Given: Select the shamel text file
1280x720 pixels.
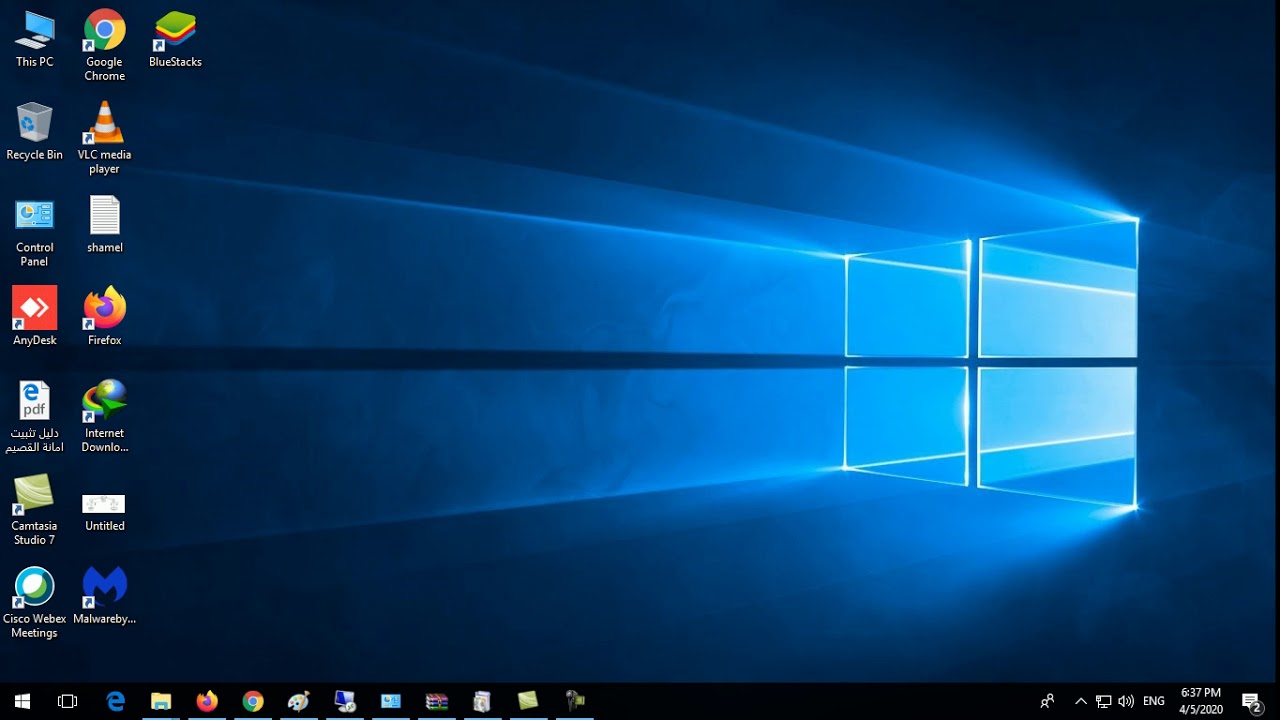Looking at the screenshot, I should tap(104, 225).
